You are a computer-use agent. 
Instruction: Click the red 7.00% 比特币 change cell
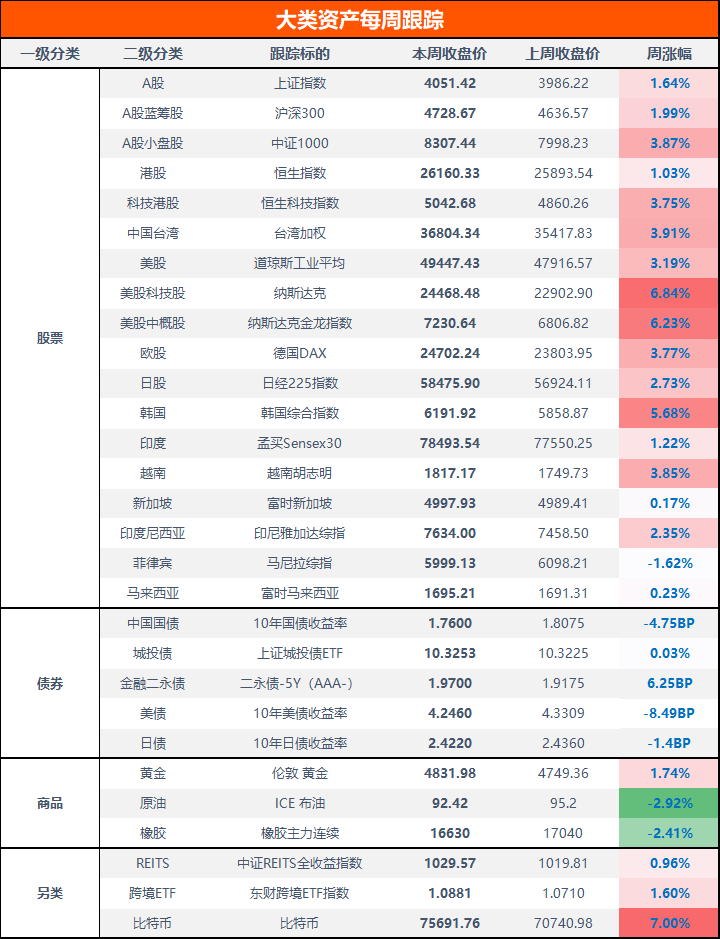669,923
